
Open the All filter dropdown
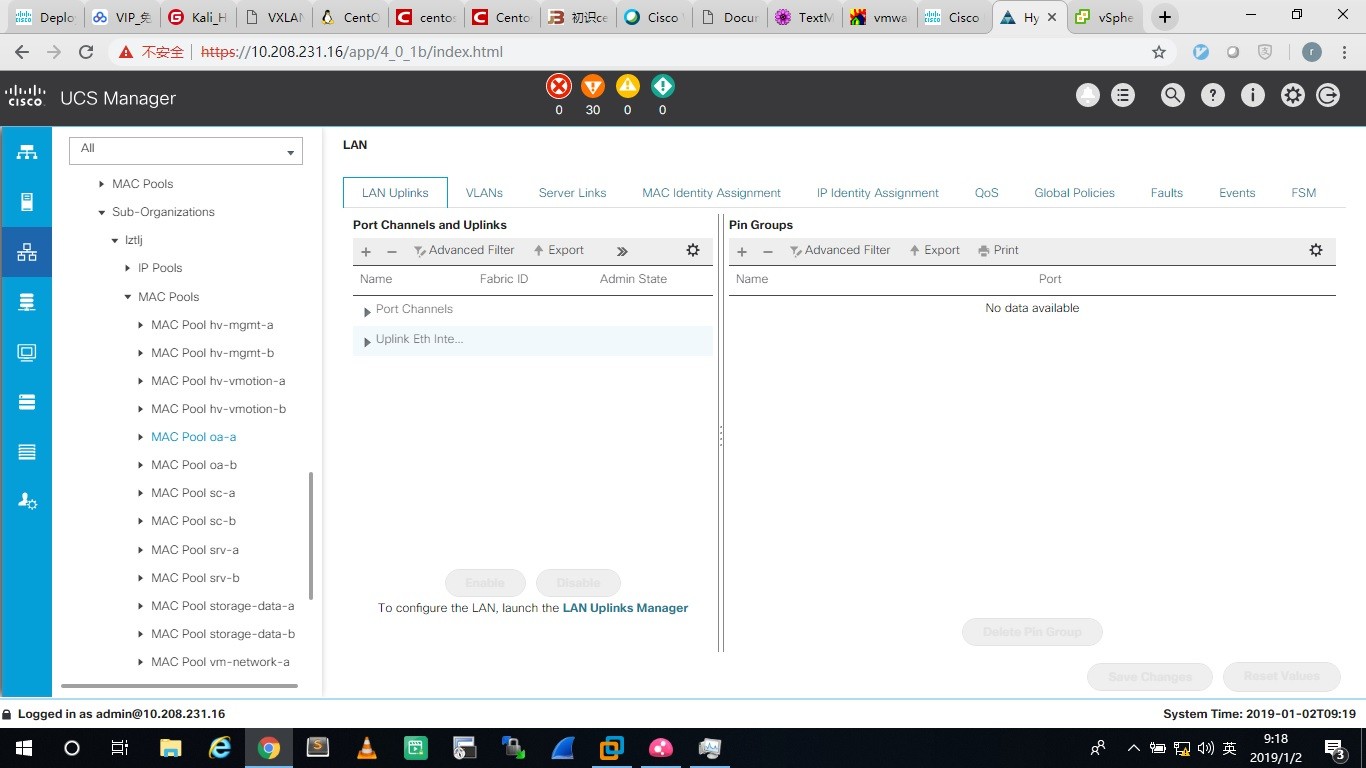coord(186,150)
